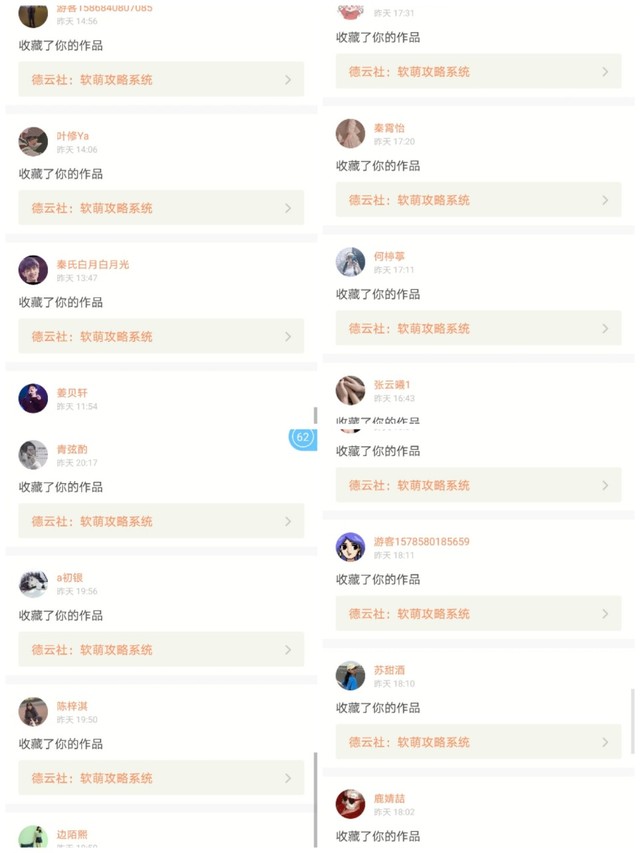640x853 pixels.
Task: Open 鹿靖喆's red avatar
Action: point(350,804)
